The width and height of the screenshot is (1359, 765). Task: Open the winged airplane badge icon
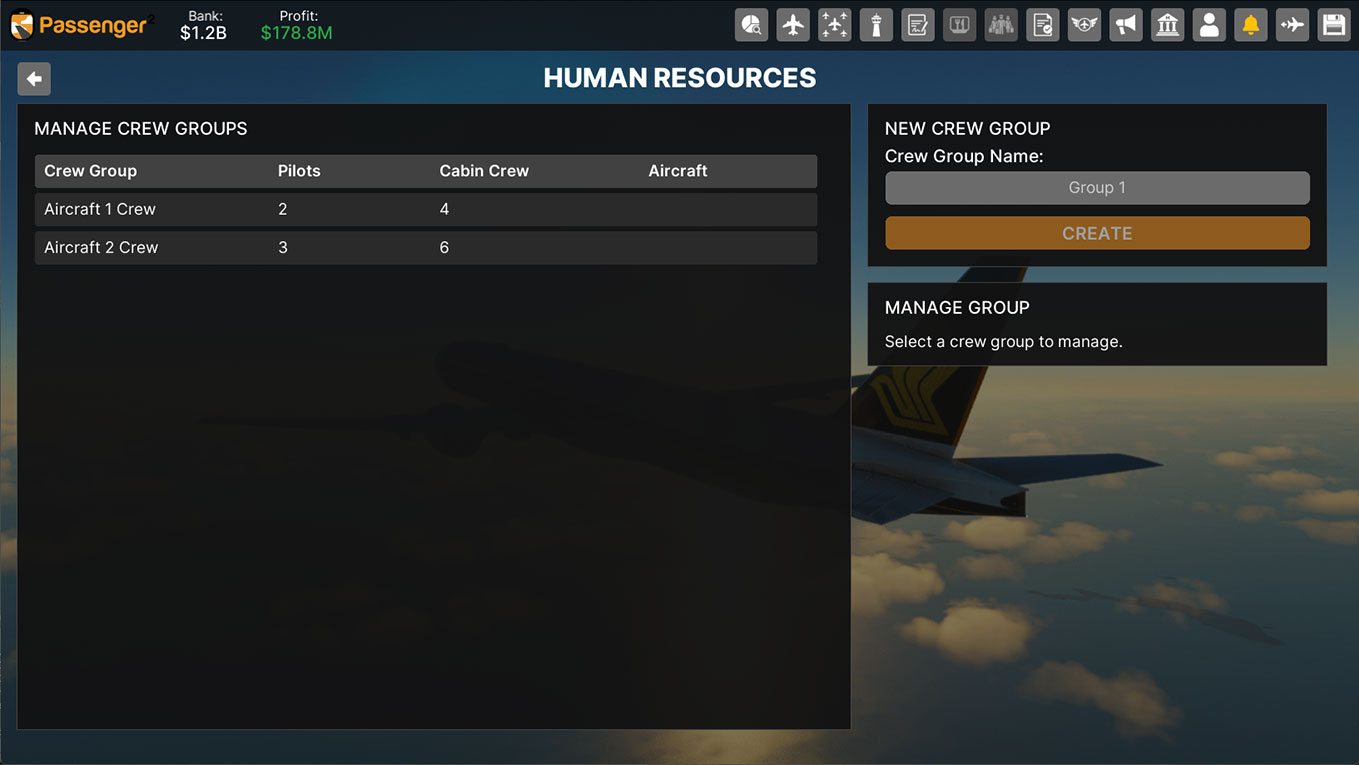1084,25
